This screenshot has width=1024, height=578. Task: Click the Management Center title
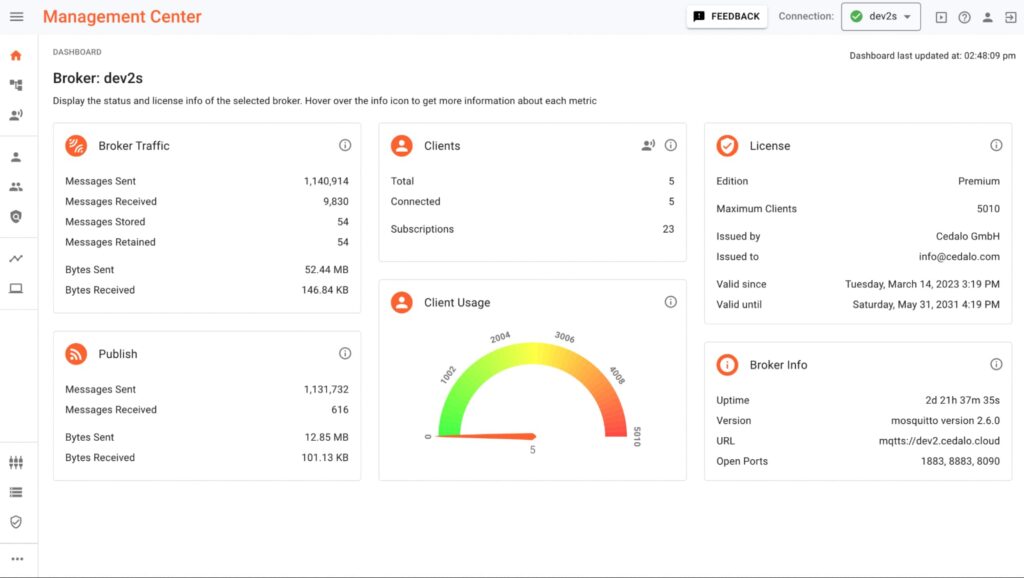[x=122, y=17]
